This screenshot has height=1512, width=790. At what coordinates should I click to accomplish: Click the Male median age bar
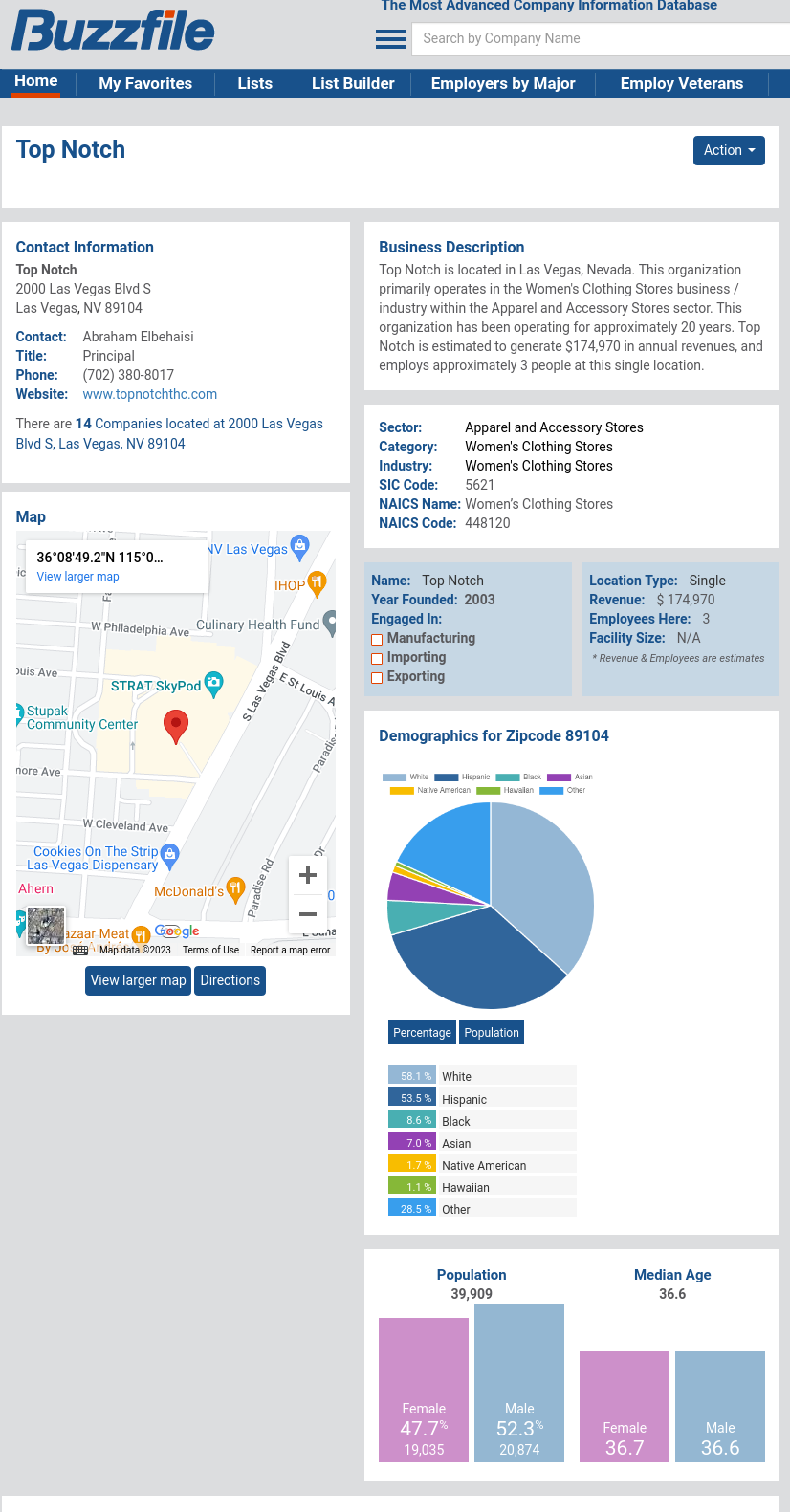(720, 1407)
